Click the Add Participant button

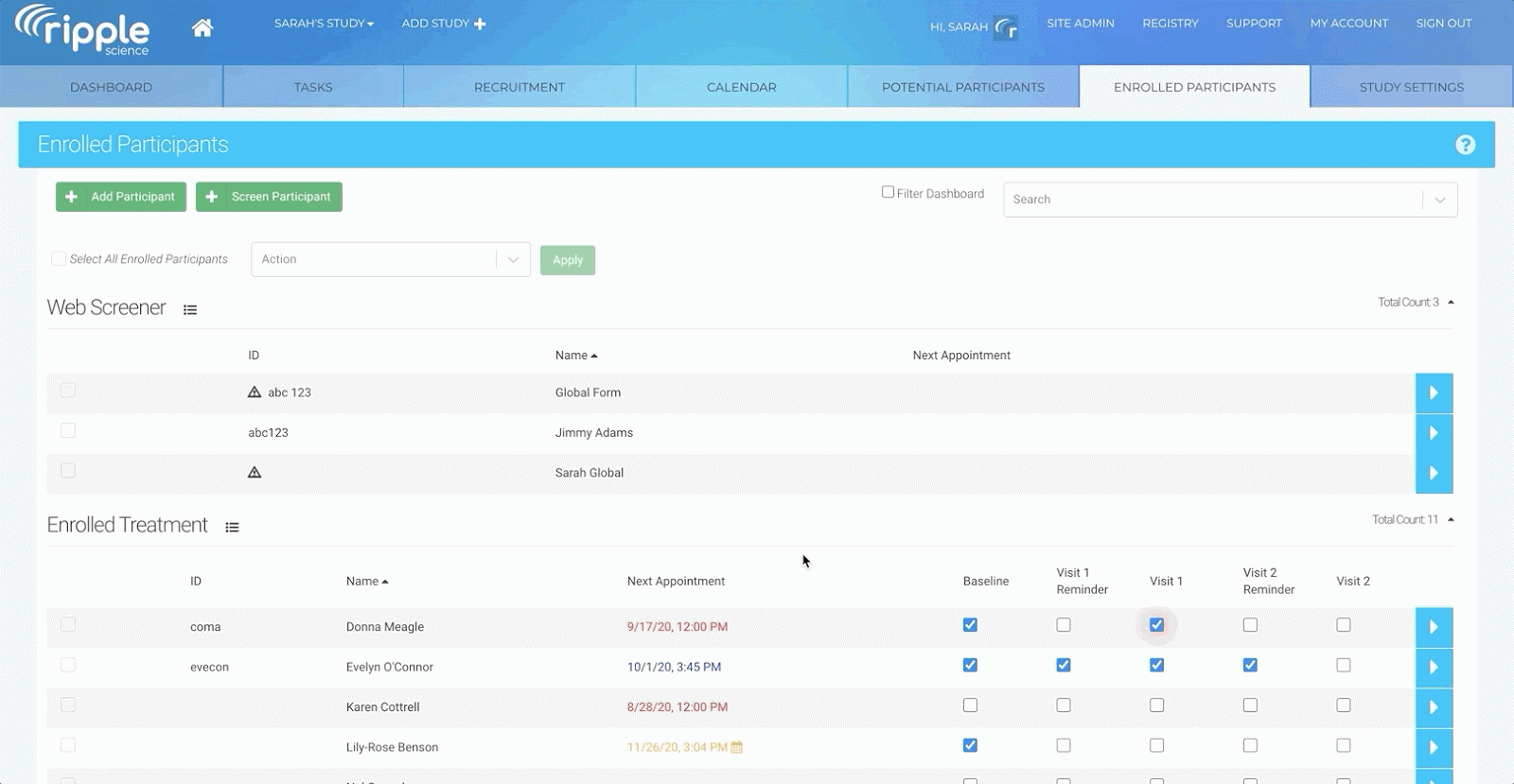click(x=121, y=197)
